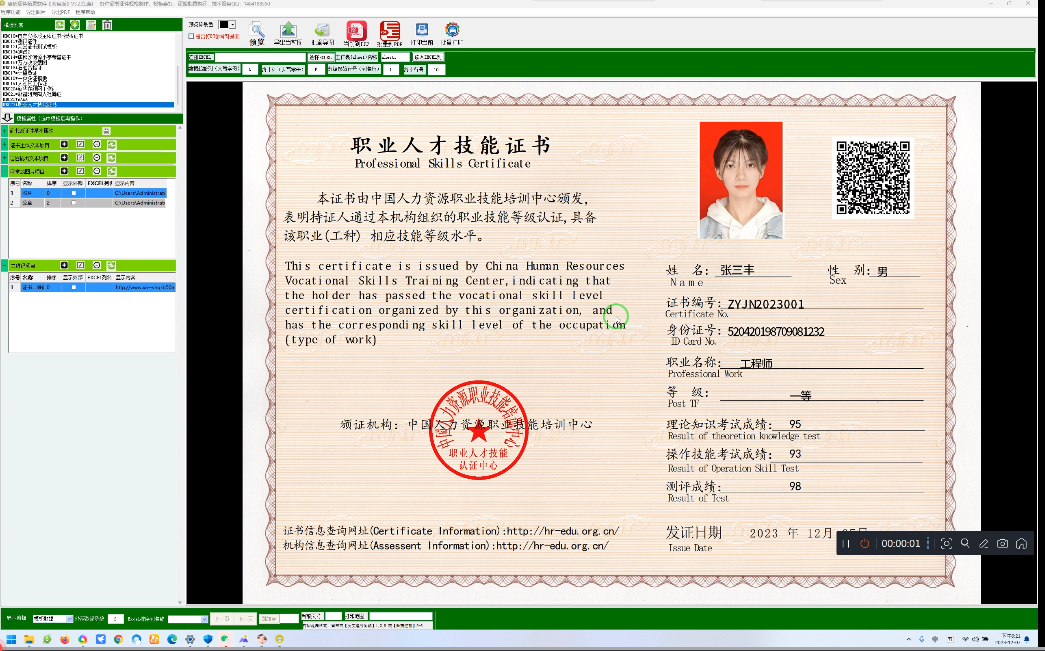This screenshot has height=651, width=1045.
Task: Click the minus circle icon in fourth green row
Action: click(x=97, y=171)
